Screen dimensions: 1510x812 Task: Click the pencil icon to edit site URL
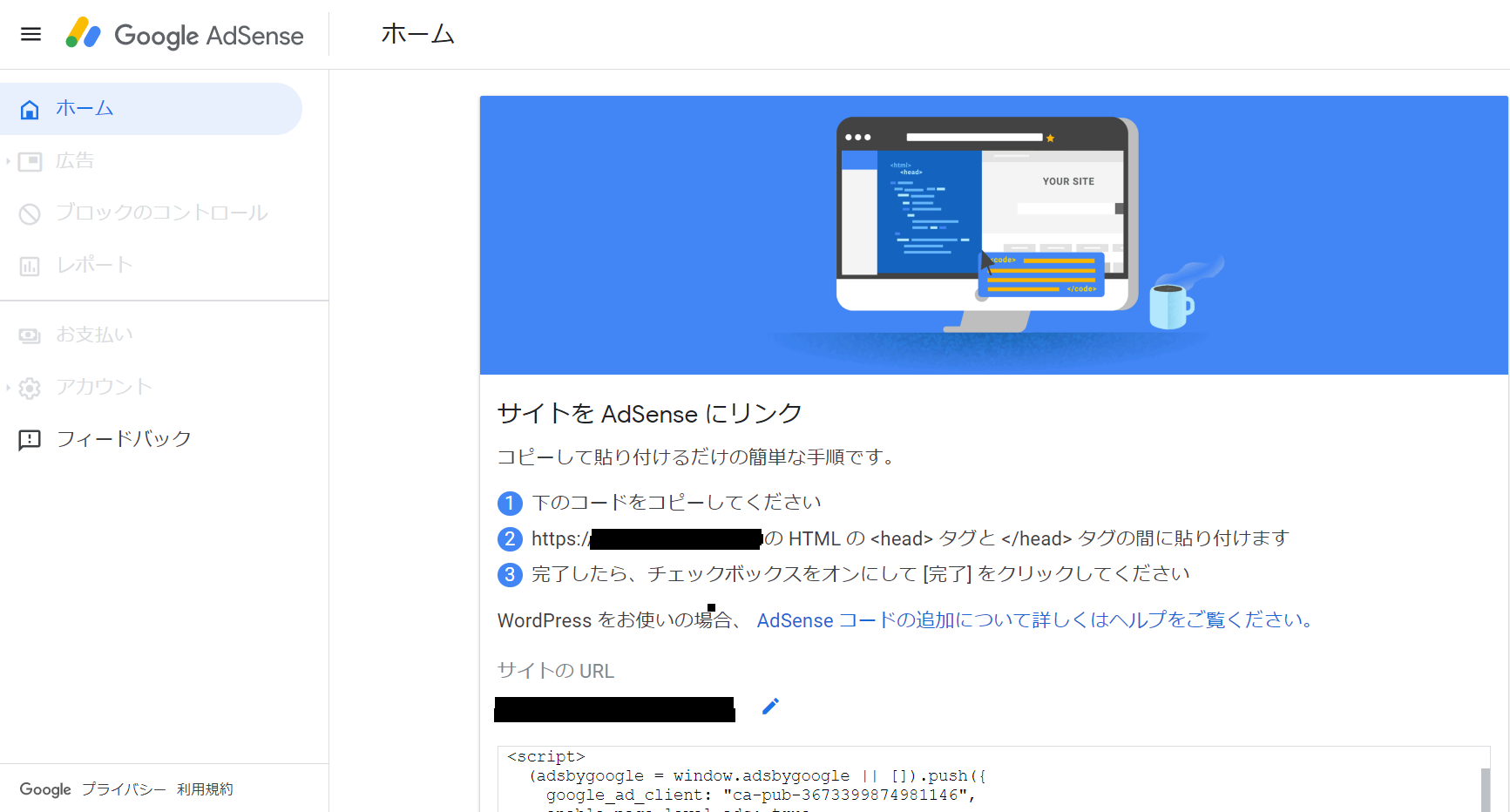tap(770, 706)
